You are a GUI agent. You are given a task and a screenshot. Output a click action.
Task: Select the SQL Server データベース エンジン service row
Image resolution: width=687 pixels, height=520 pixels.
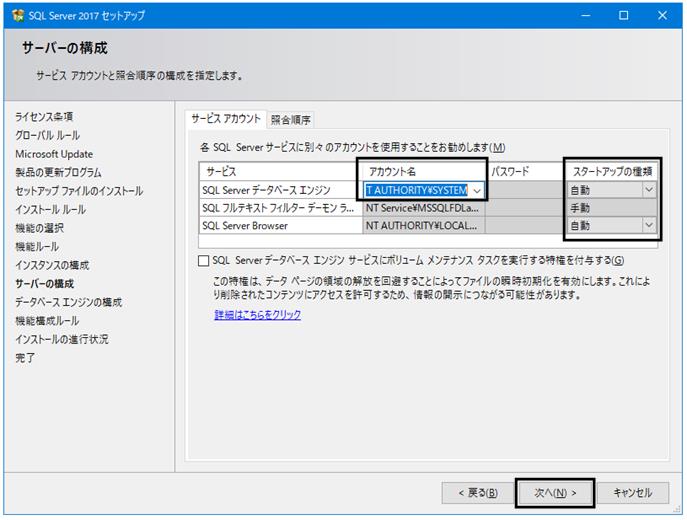280,190
